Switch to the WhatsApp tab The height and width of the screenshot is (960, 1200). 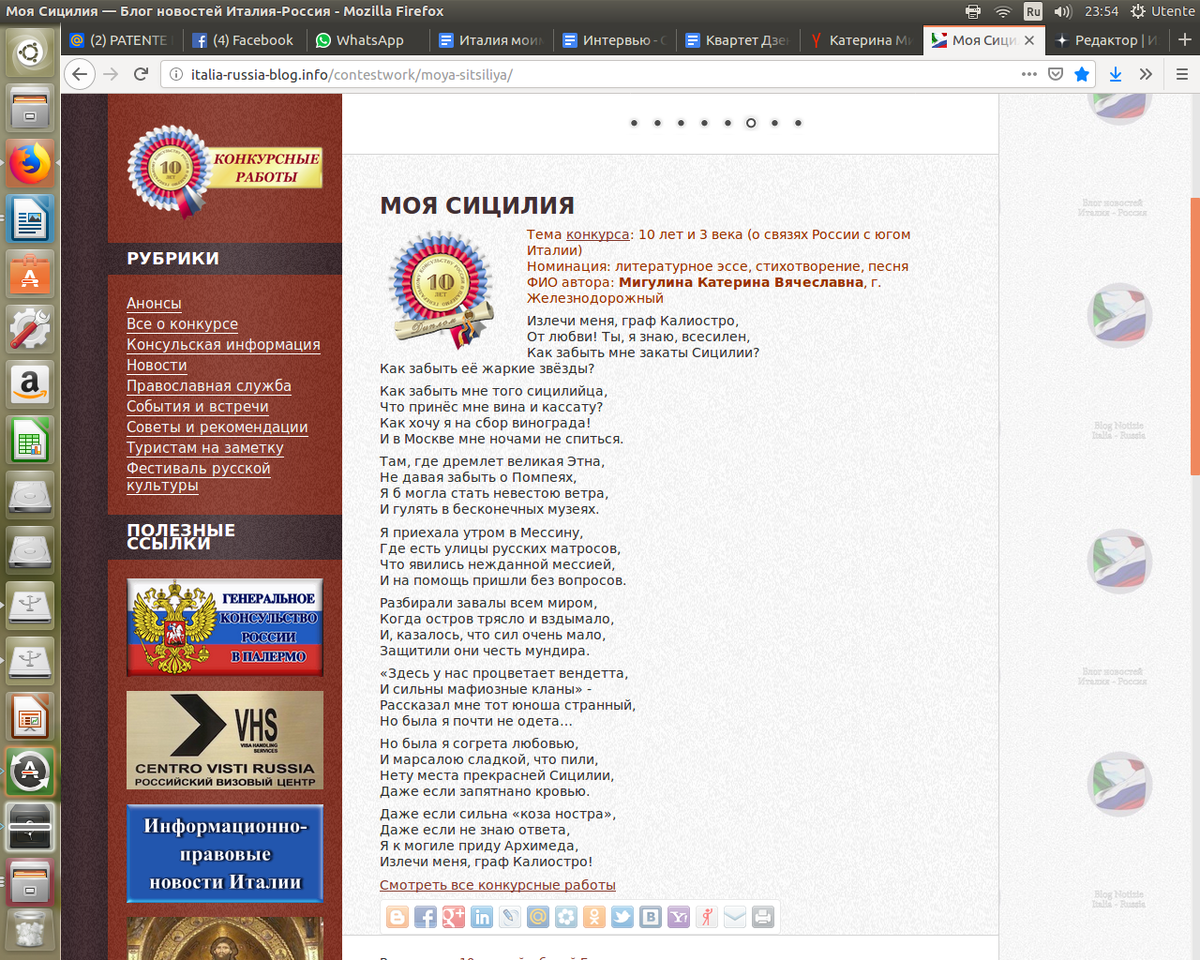click(x=367, y=40)
